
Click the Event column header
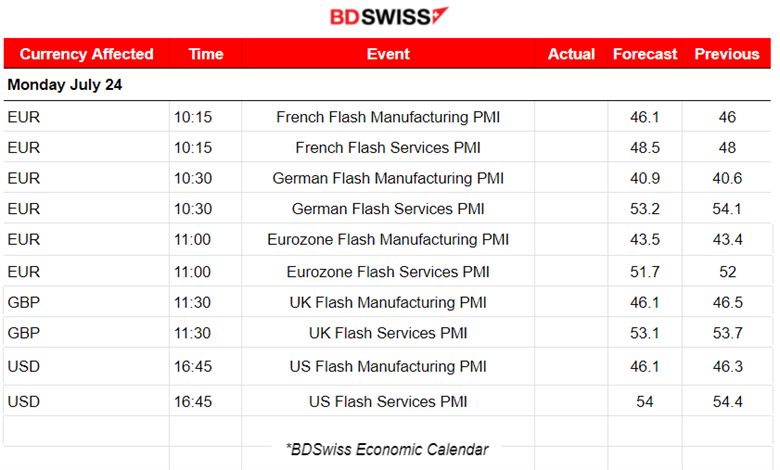pos(388,54)
